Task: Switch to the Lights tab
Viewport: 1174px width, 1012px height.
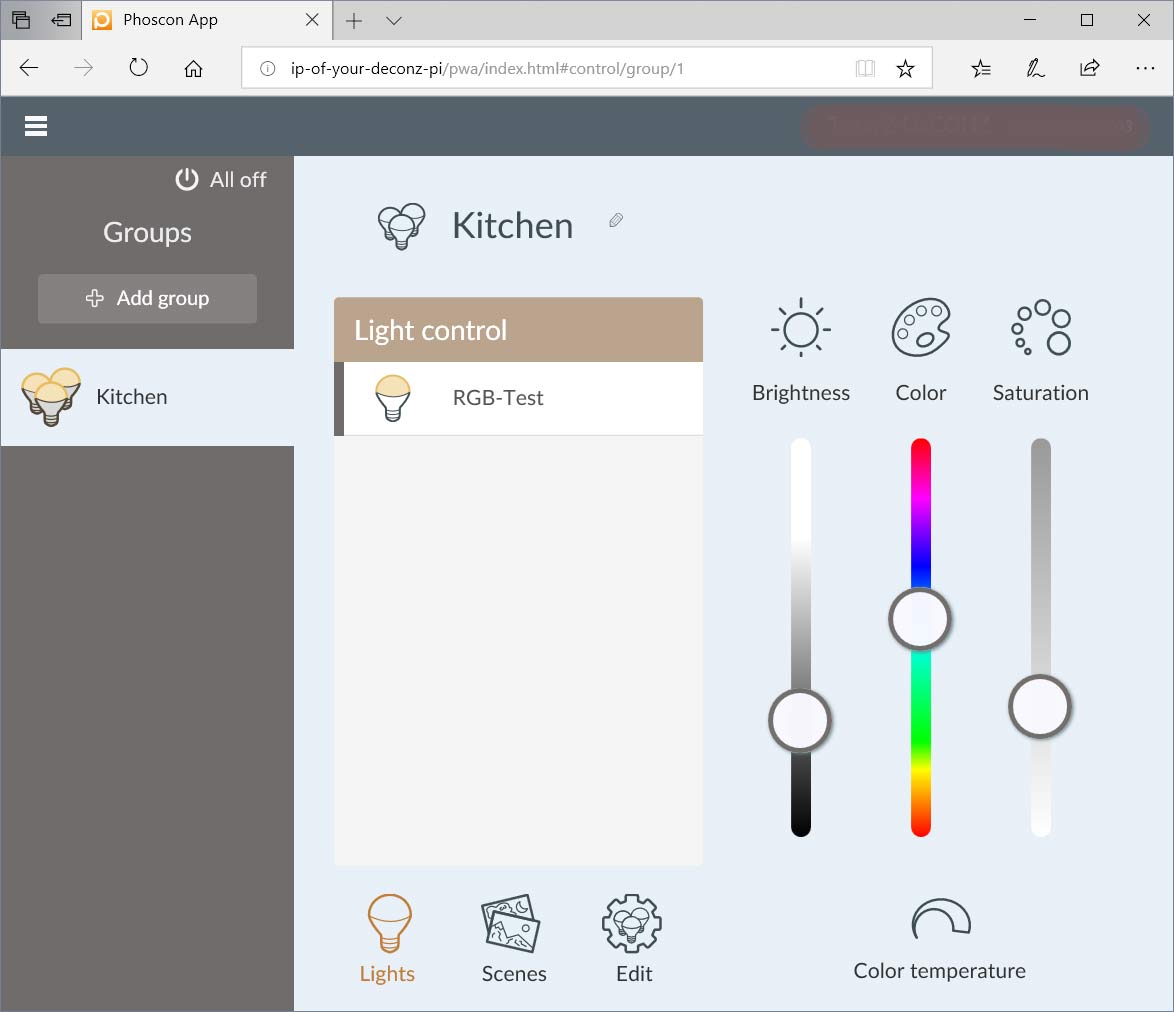Action: pyautogui.click(x=387, y=939)
